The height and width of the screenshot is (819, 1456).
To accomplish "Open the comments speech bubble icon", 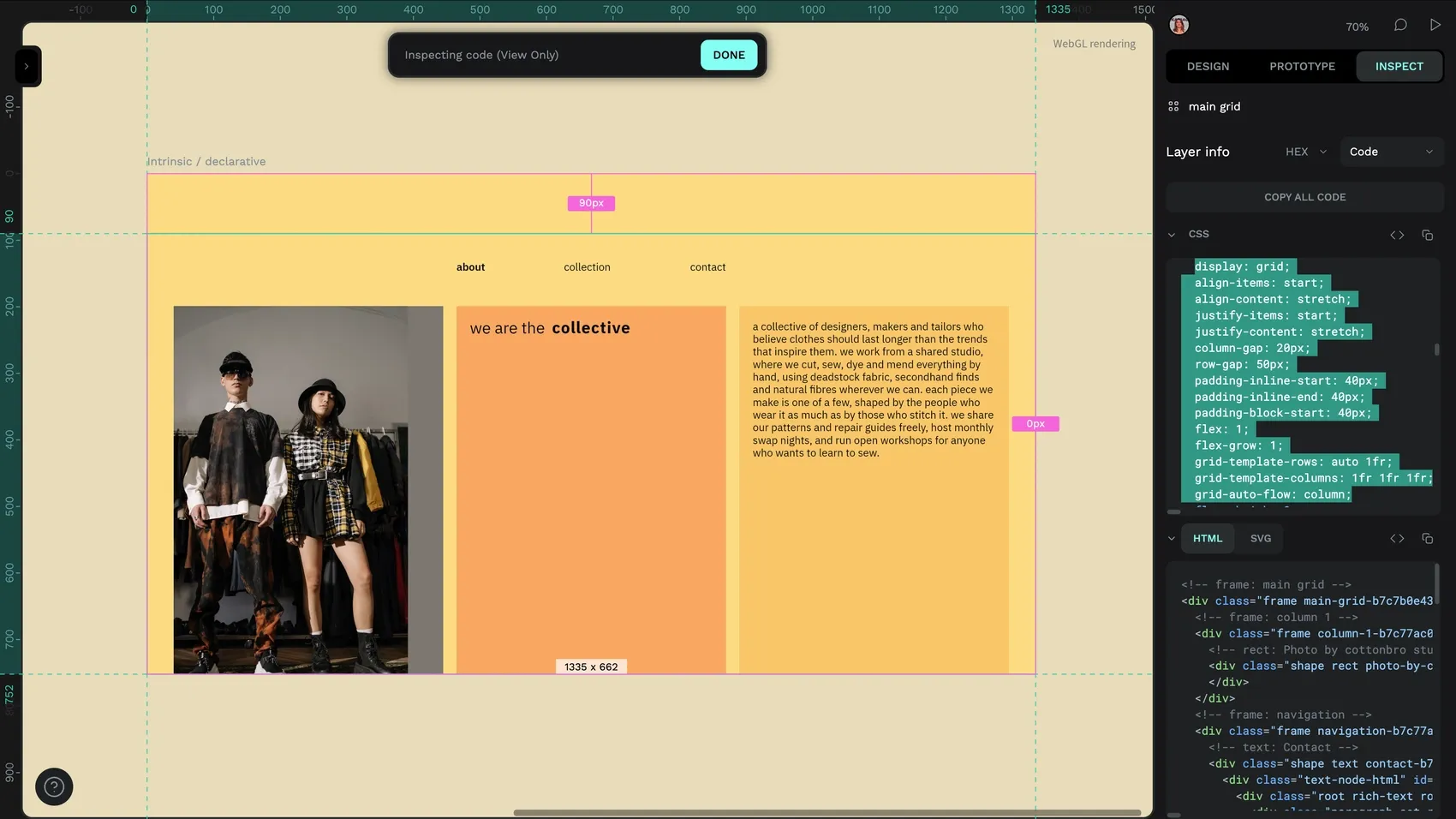I will click(x=1400, y=25).
